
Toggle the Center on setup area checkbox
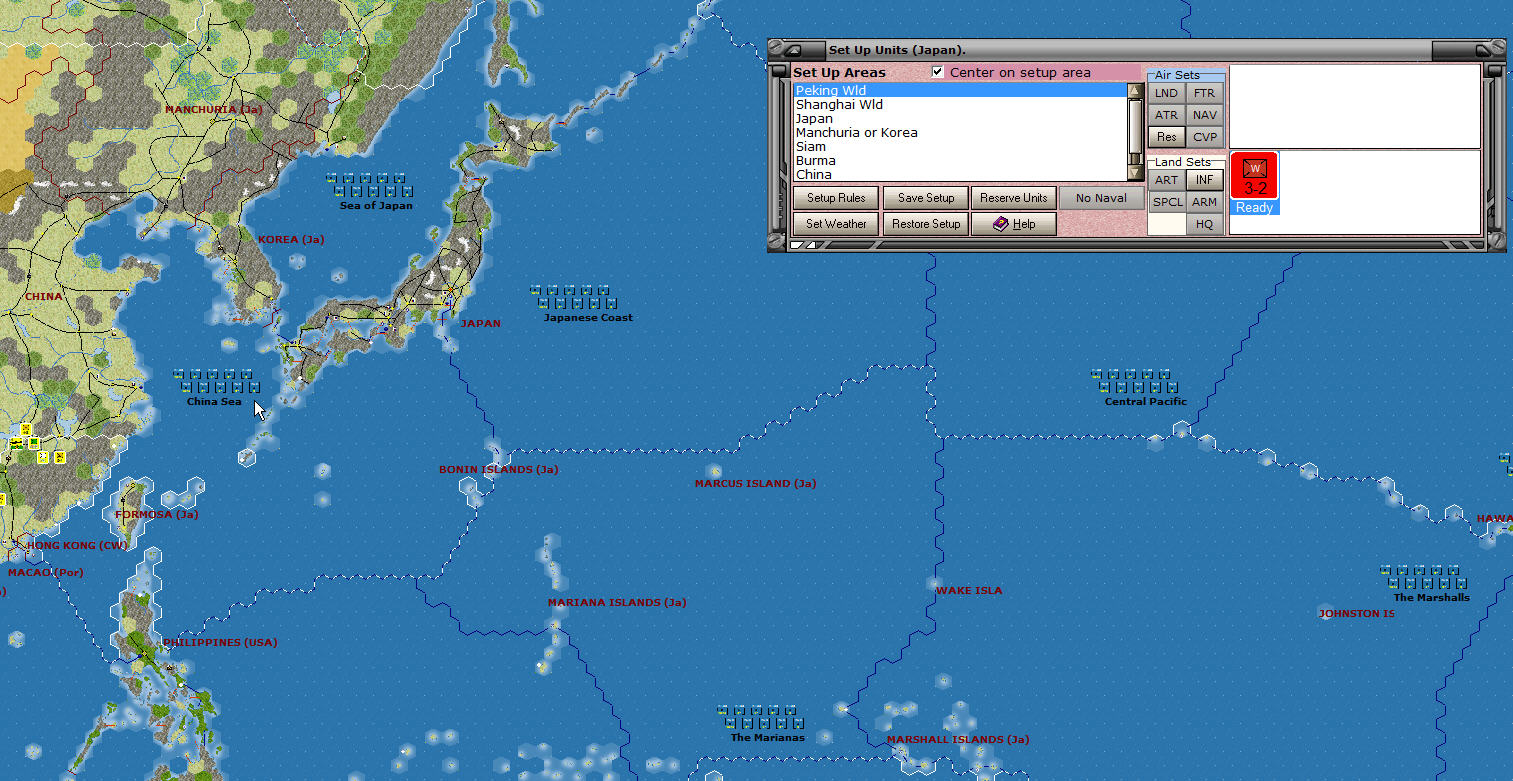click(x=938, y=72)
